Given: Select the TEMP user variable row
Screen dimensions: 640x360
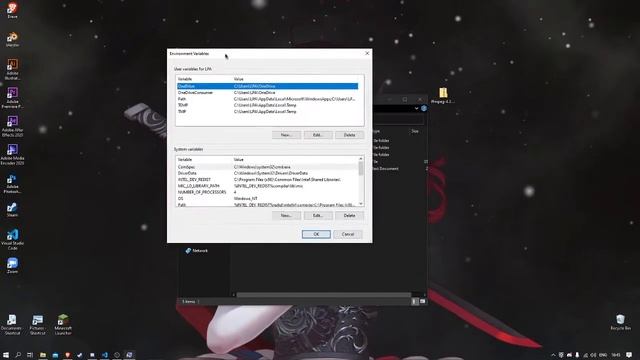Looking at the screenshot, I should (267, 105).
